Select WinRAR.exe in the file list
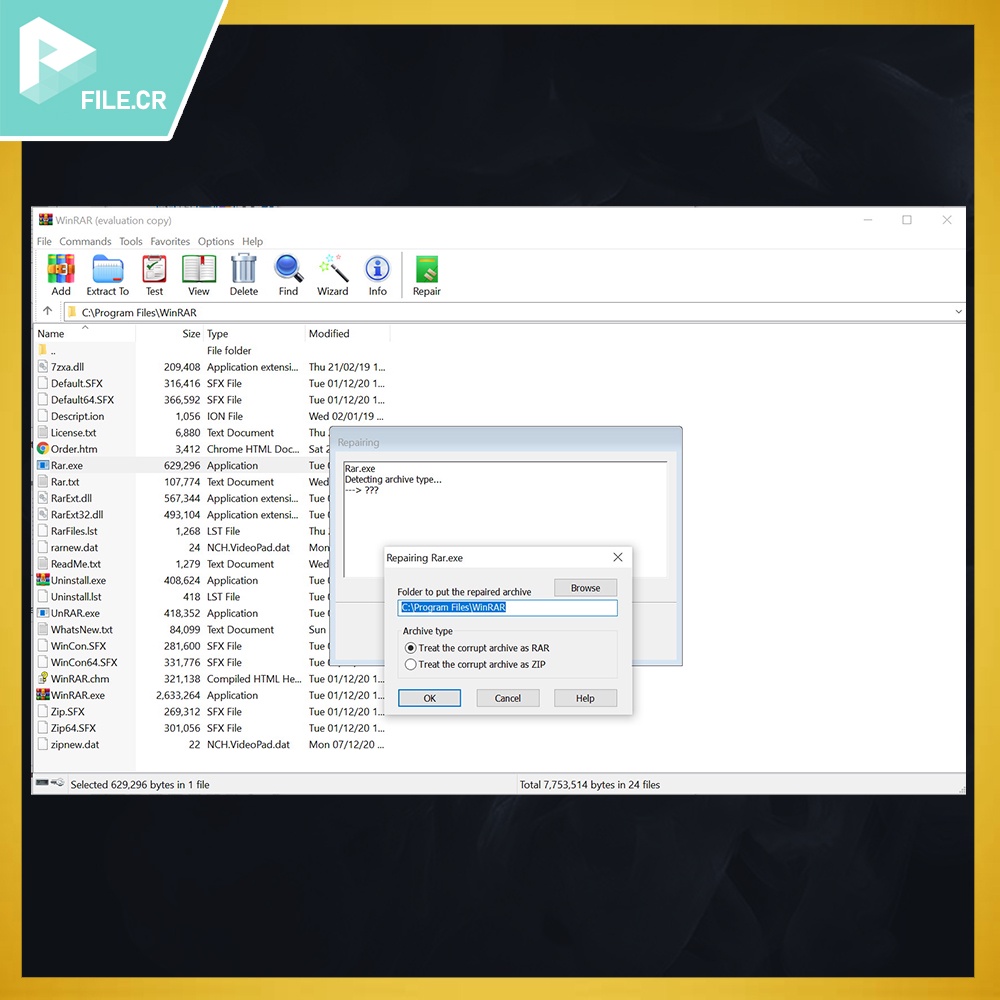The height and width of the screenshot is (1000, 1000). pyautogui.click(x=78, y=695)
